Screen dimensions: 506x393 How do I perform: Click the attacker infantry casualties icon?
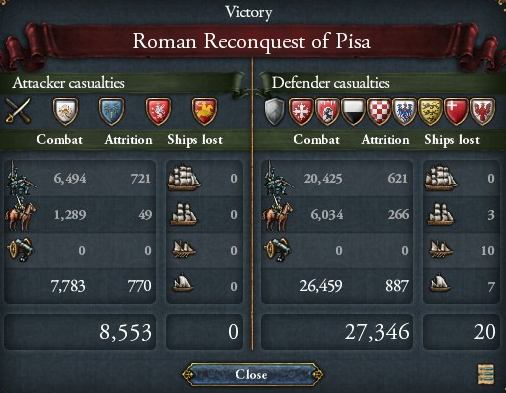pyautogui.click(x=19, y=178)
